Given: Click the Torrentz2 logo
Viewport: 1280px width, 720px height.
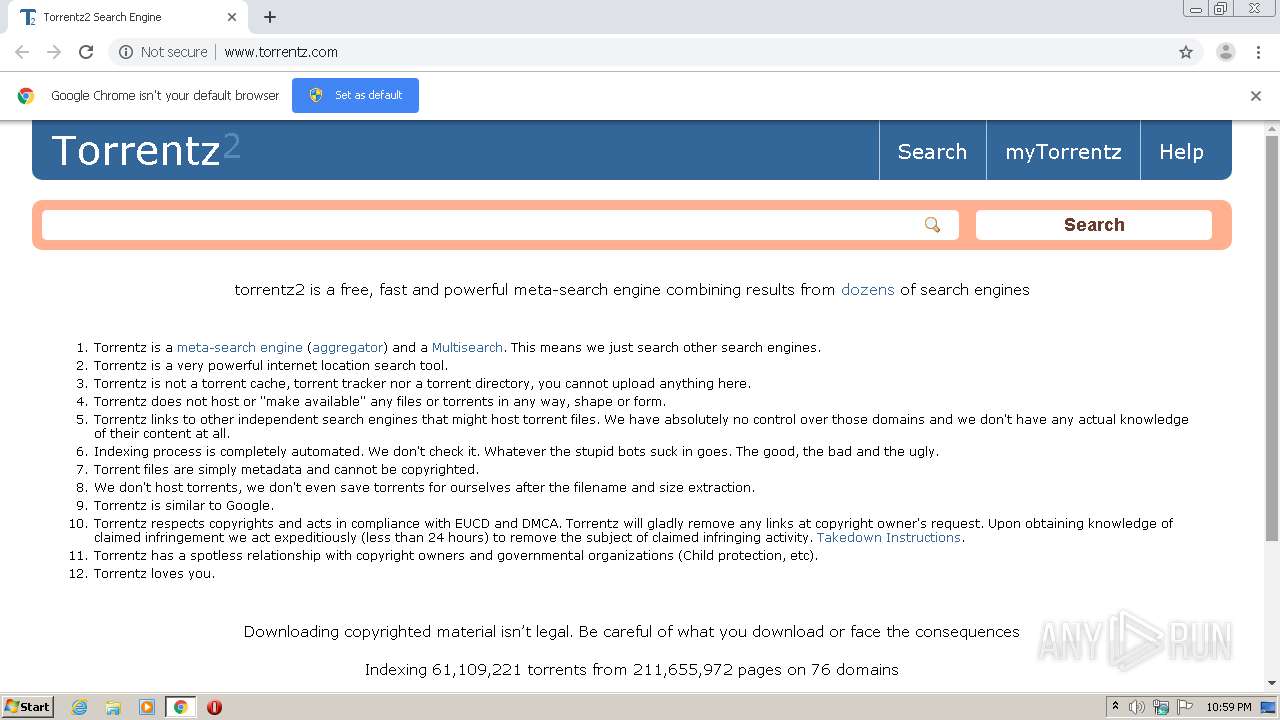Looking at the screenshot, I should tap(146, 150).
